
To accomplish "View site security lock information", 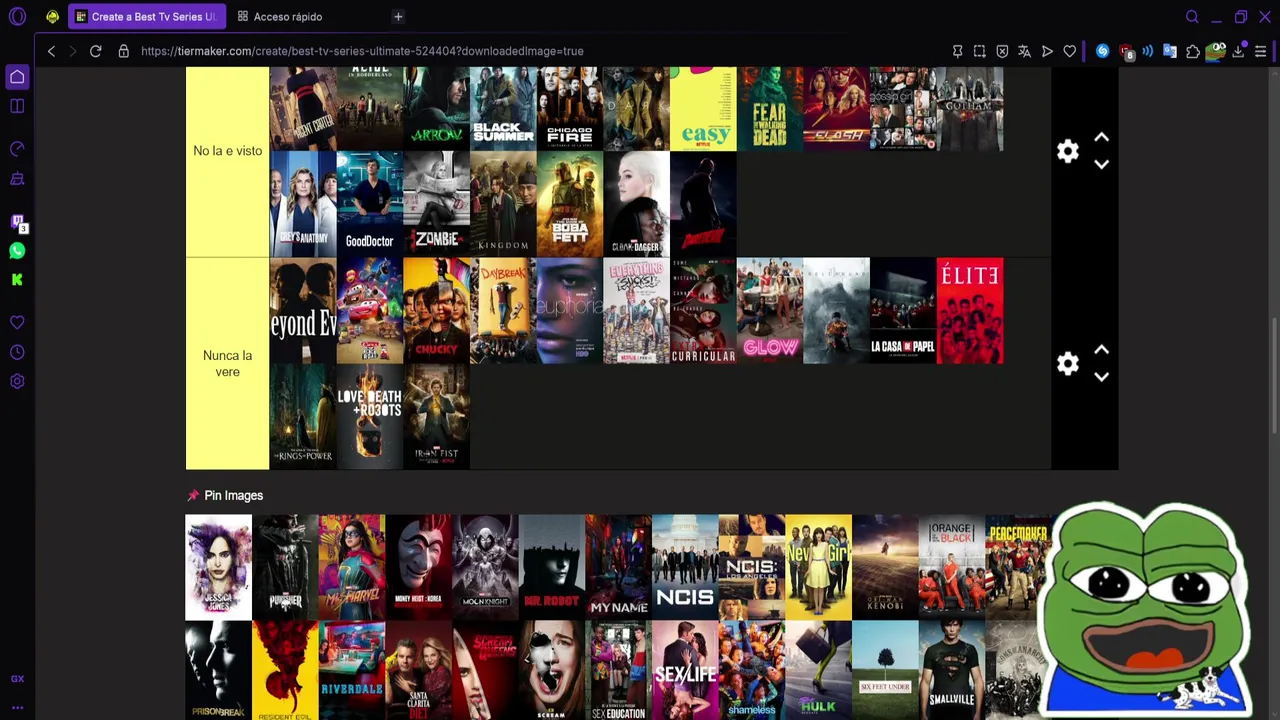I will tap(124, 51).
